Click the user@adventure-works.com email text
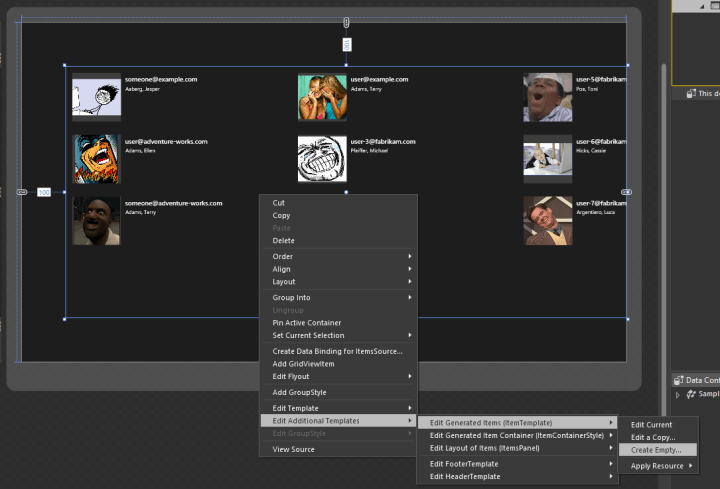 coord(166,141)
